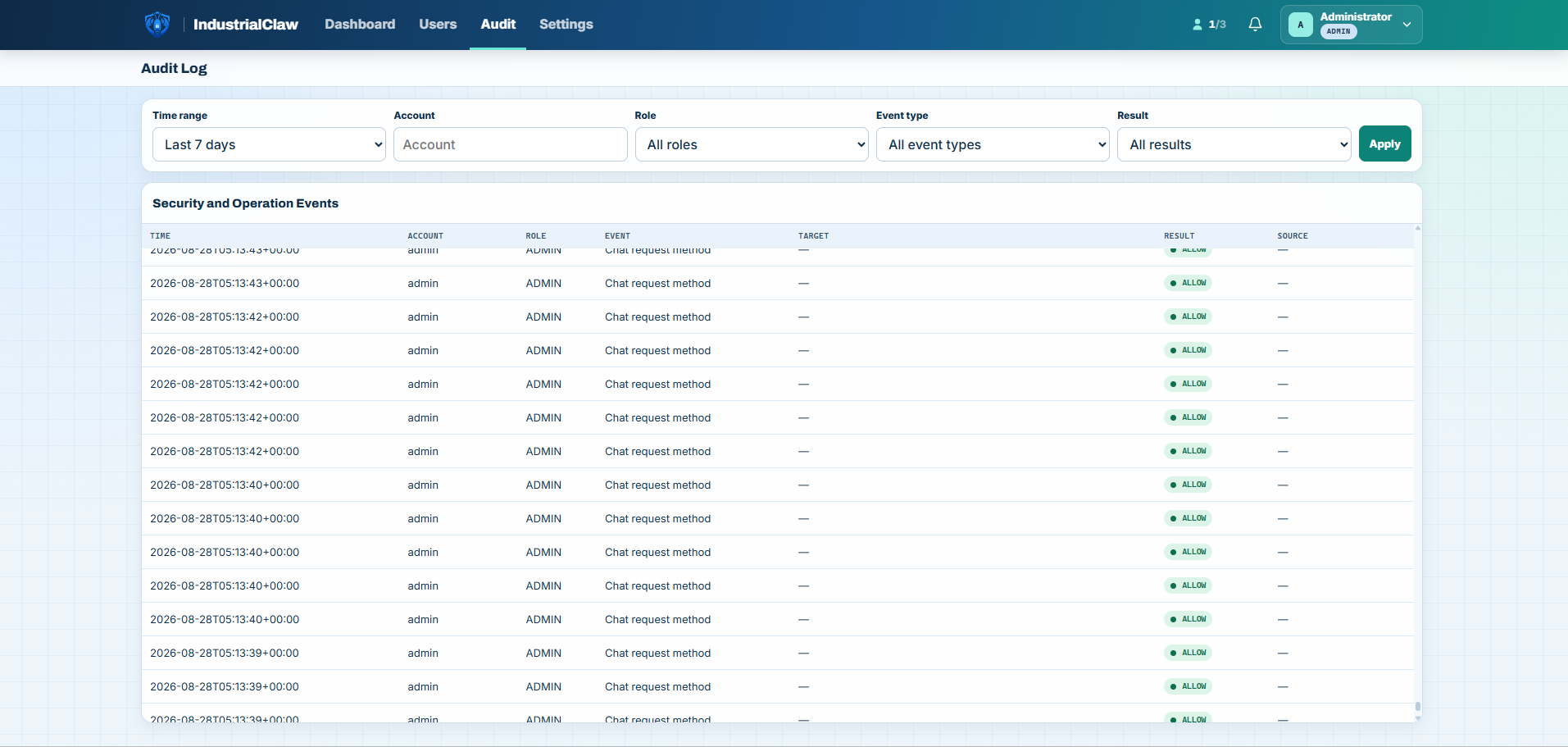
Task: Click the Administrator avatar letter A
Action: point(1301,25)
